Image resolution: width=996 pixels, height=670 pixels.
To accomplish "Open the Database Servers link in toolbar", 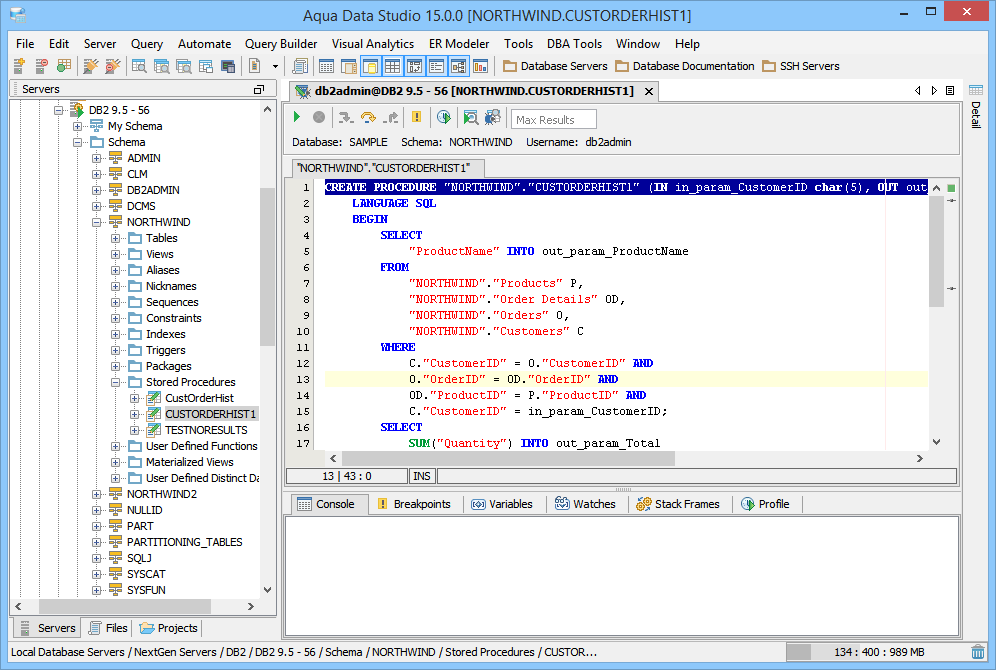I will [x=555, y=66].
